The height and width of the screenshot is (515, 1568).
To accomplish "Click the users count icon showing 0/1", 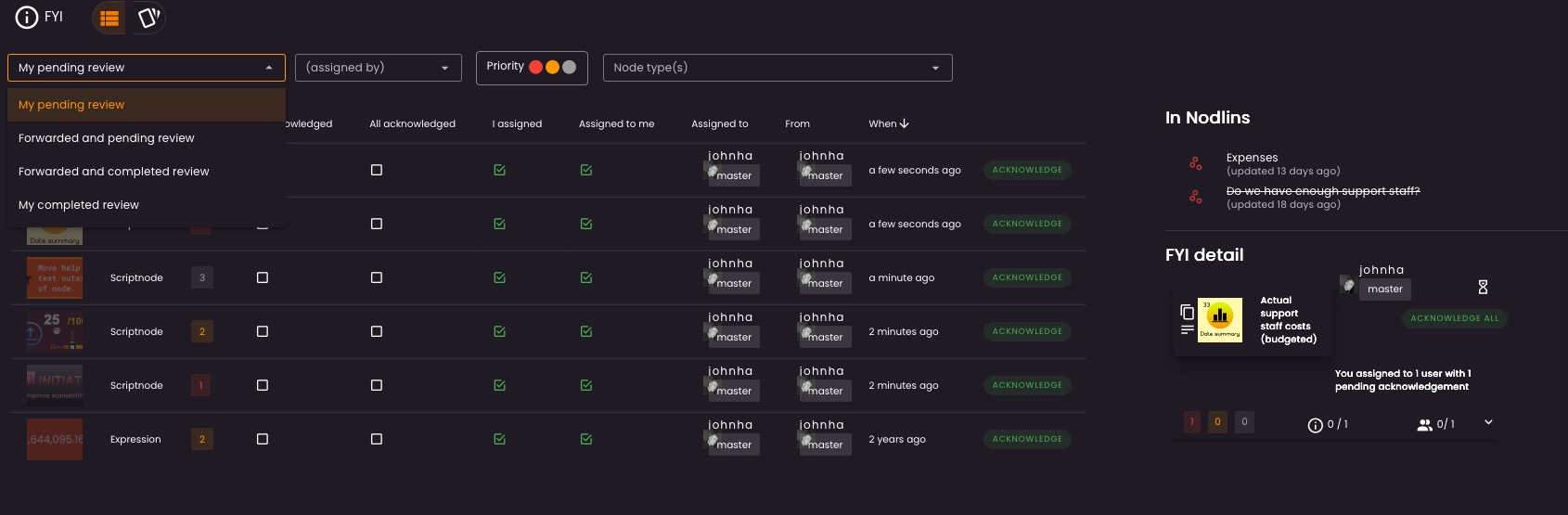I will click(x=1425, y=425).
